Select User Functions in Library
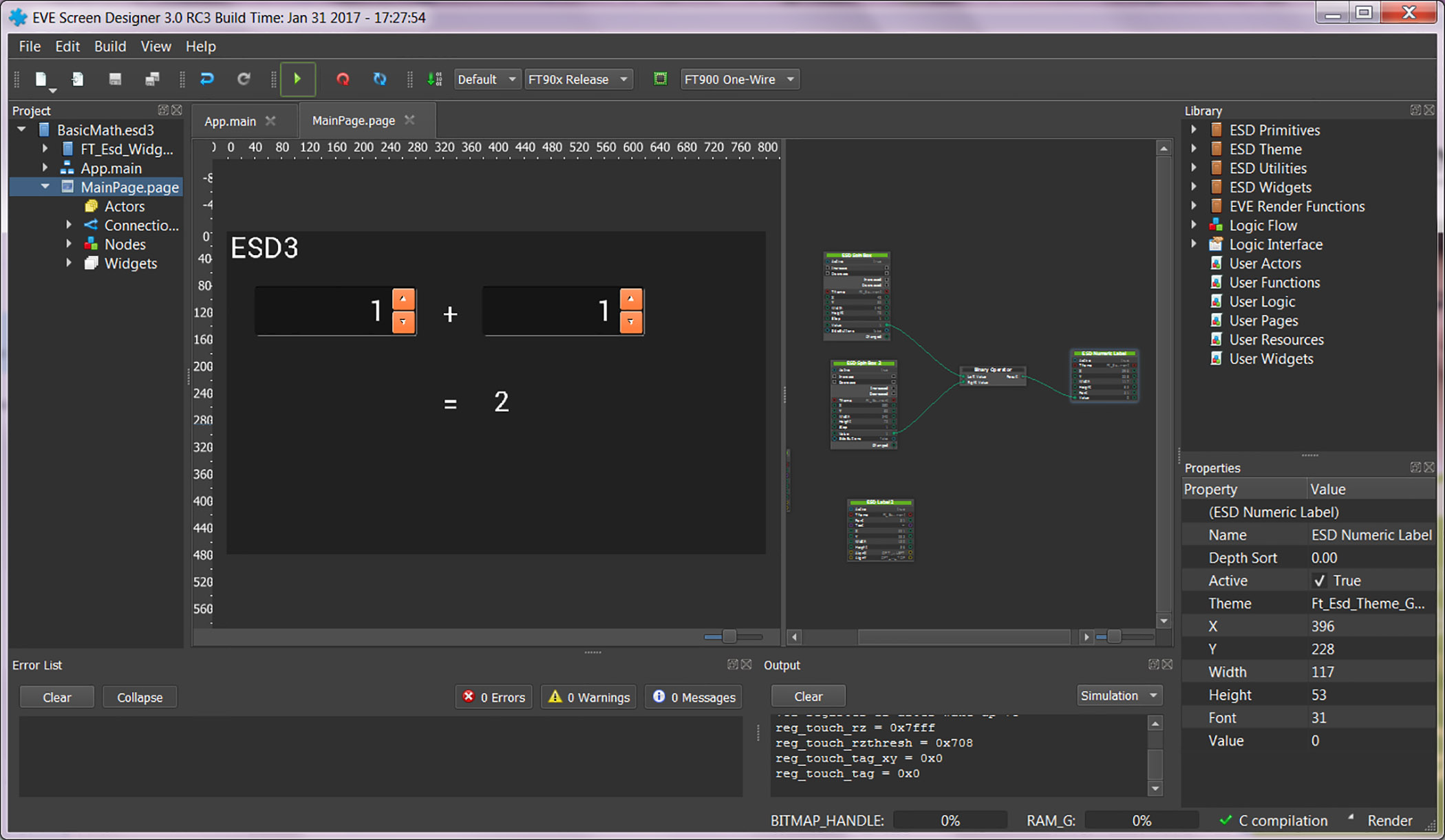Image resolution: width=1445 pixels, height=840 pixels. coord(1274,282)
